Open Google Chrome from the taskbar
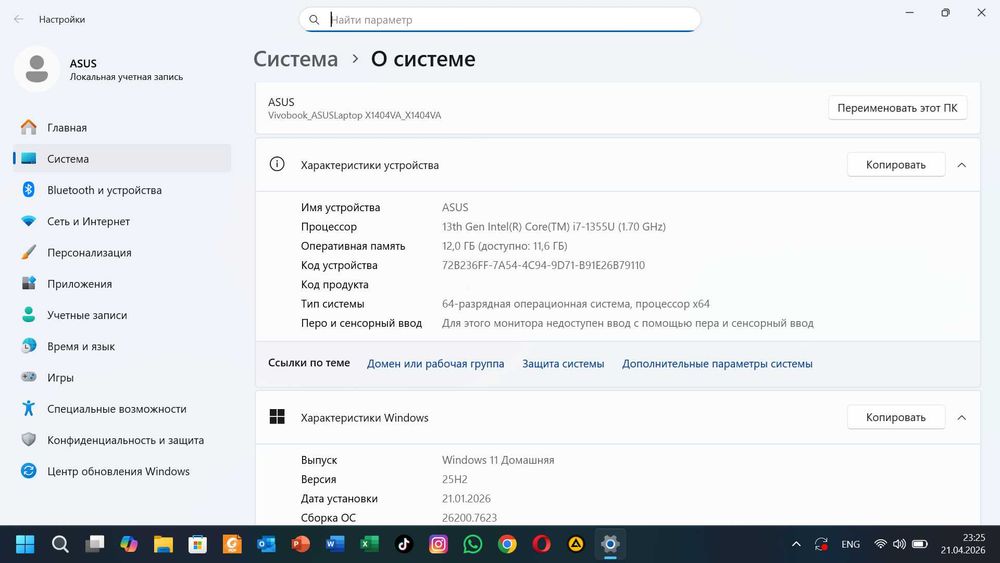Image resolution: width=1000 pixels, height=563 pixels. point(507,544)
